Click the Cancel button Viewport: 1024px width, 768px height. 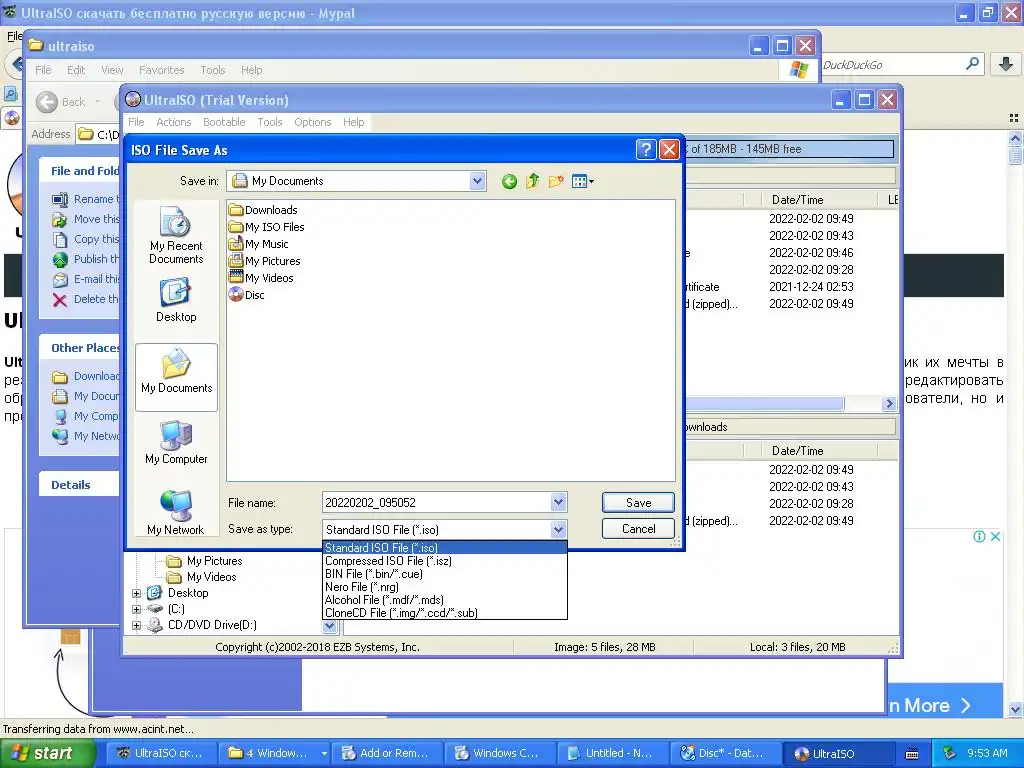pyautogui.click(x=638, y=528)
